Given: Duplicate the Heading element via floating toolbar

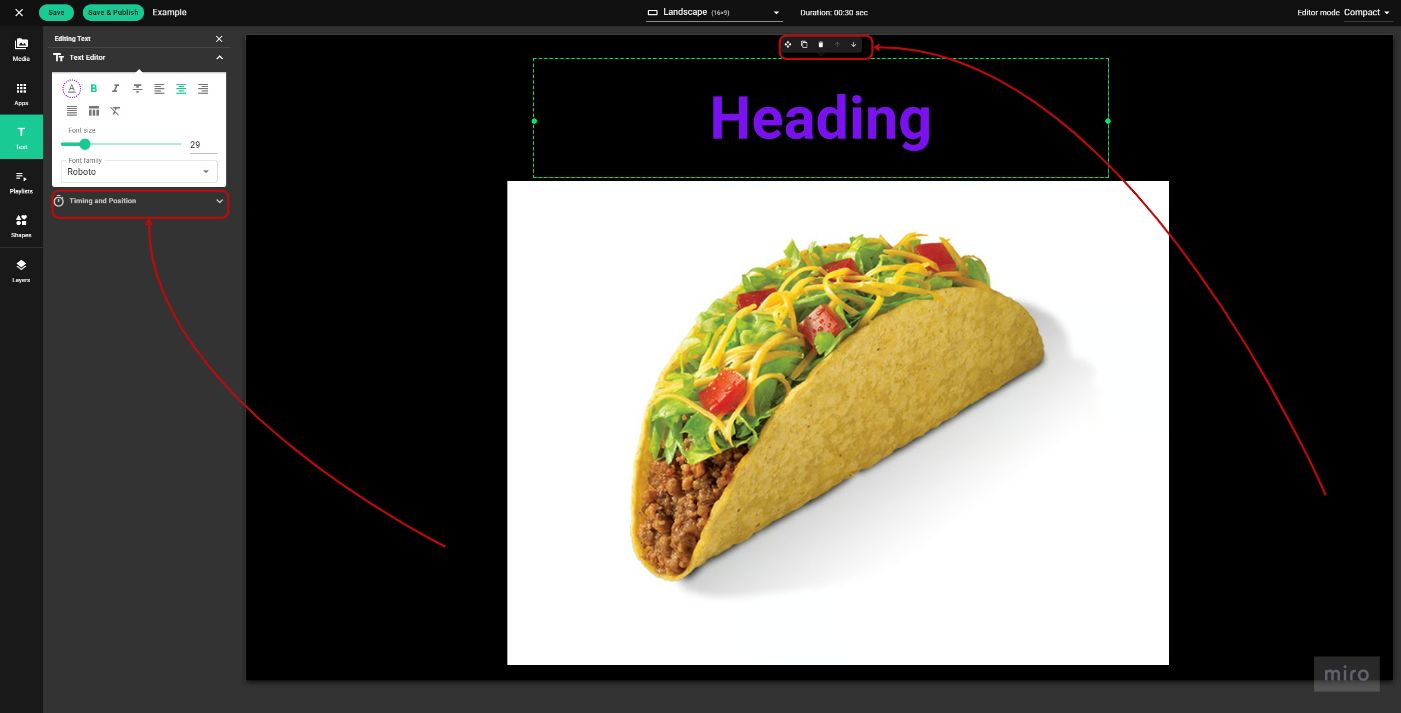Looking at the screenshot, I should click(x=804, y=44).
